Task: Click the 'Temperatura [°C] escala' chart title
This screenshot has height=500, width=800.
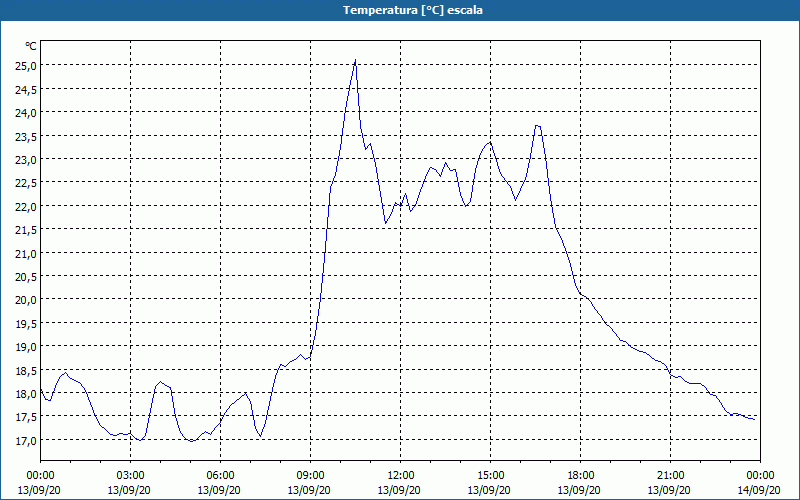Action: click(413, 10)
